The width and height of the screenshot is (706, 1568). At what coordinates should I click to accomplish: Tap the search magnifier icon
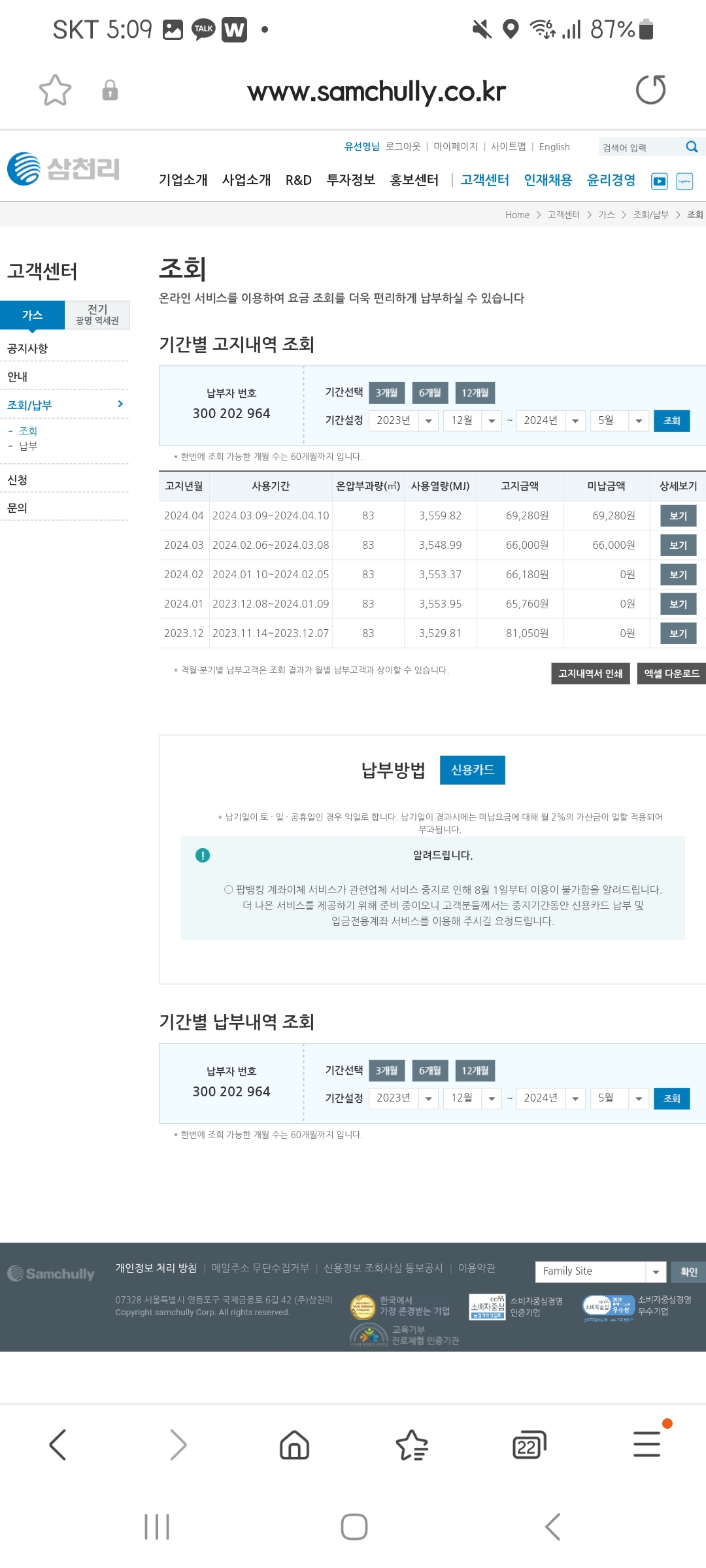pyautogui.click(x=692, y=147)
